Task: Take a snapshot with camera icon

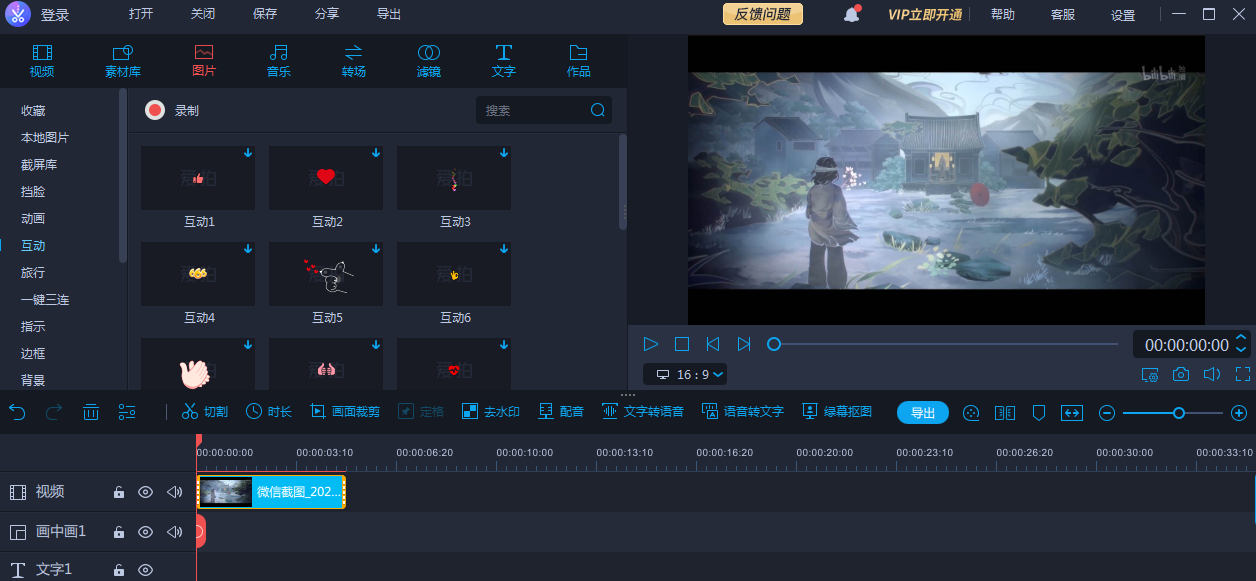Action: point(1181,374)
